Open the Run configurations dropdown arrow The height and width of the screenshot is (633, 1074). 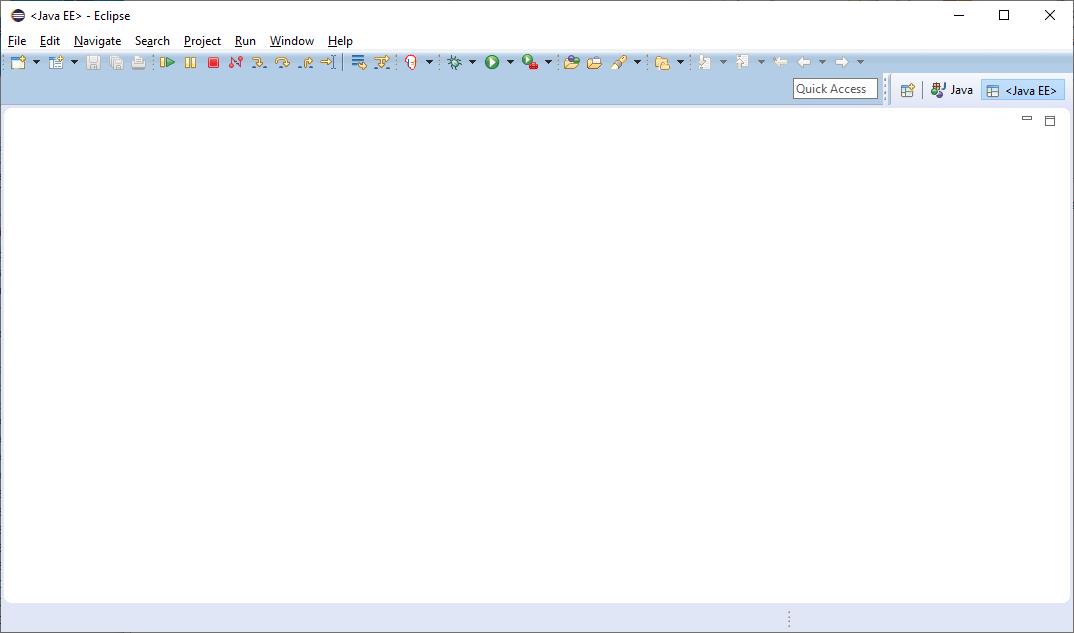[x=510, y=62]
